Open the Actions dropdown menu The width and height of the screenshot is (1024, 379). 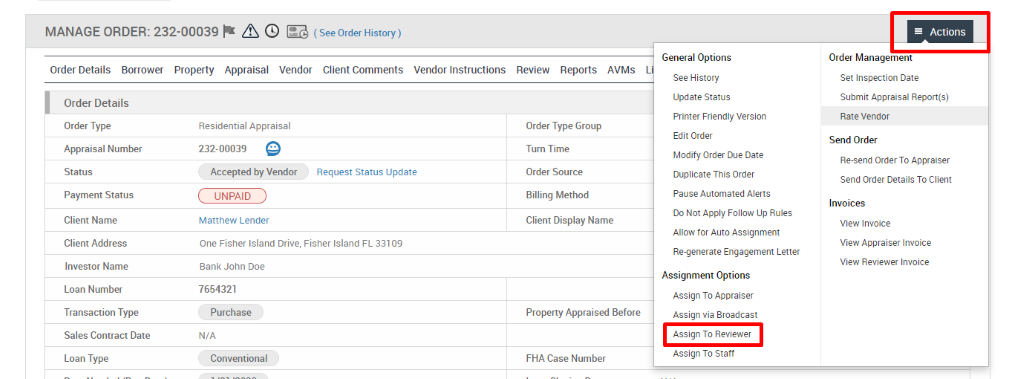[x=940, y=31]
